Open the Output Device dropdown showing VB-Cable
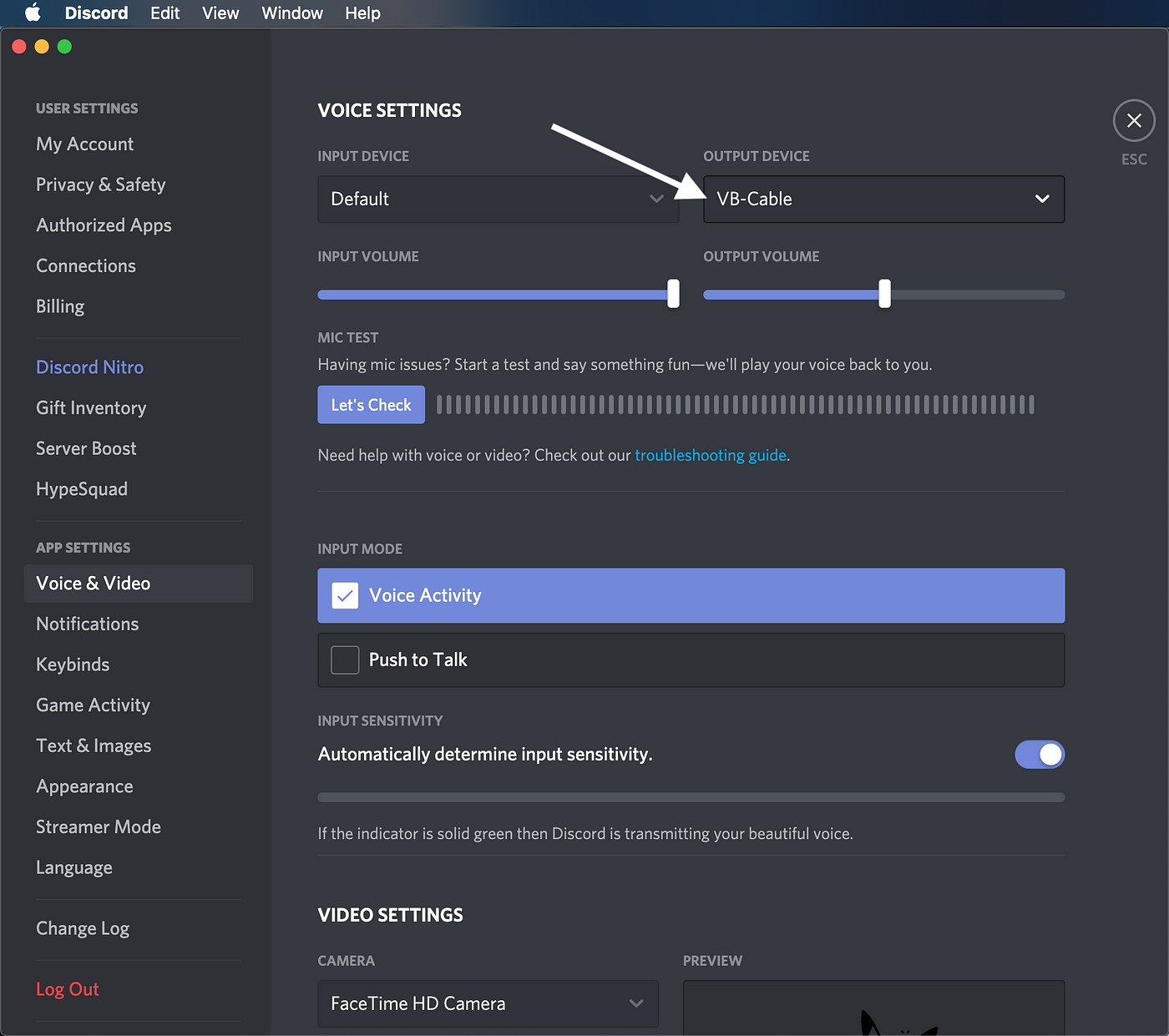 click(x=883, y=199)
